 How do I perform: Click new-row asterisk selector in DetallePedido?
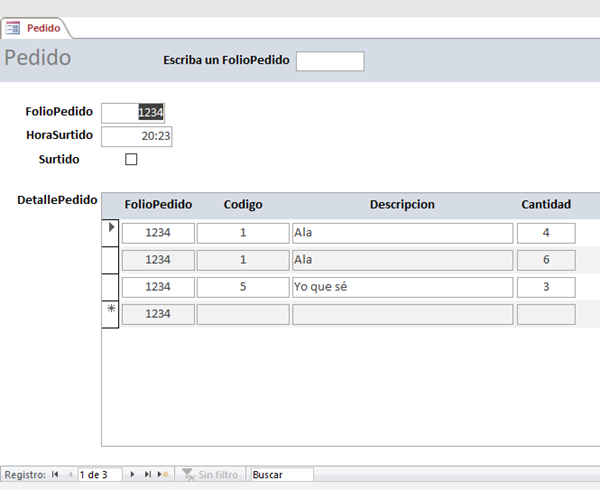pyautogui.click(x=111, y=312)
